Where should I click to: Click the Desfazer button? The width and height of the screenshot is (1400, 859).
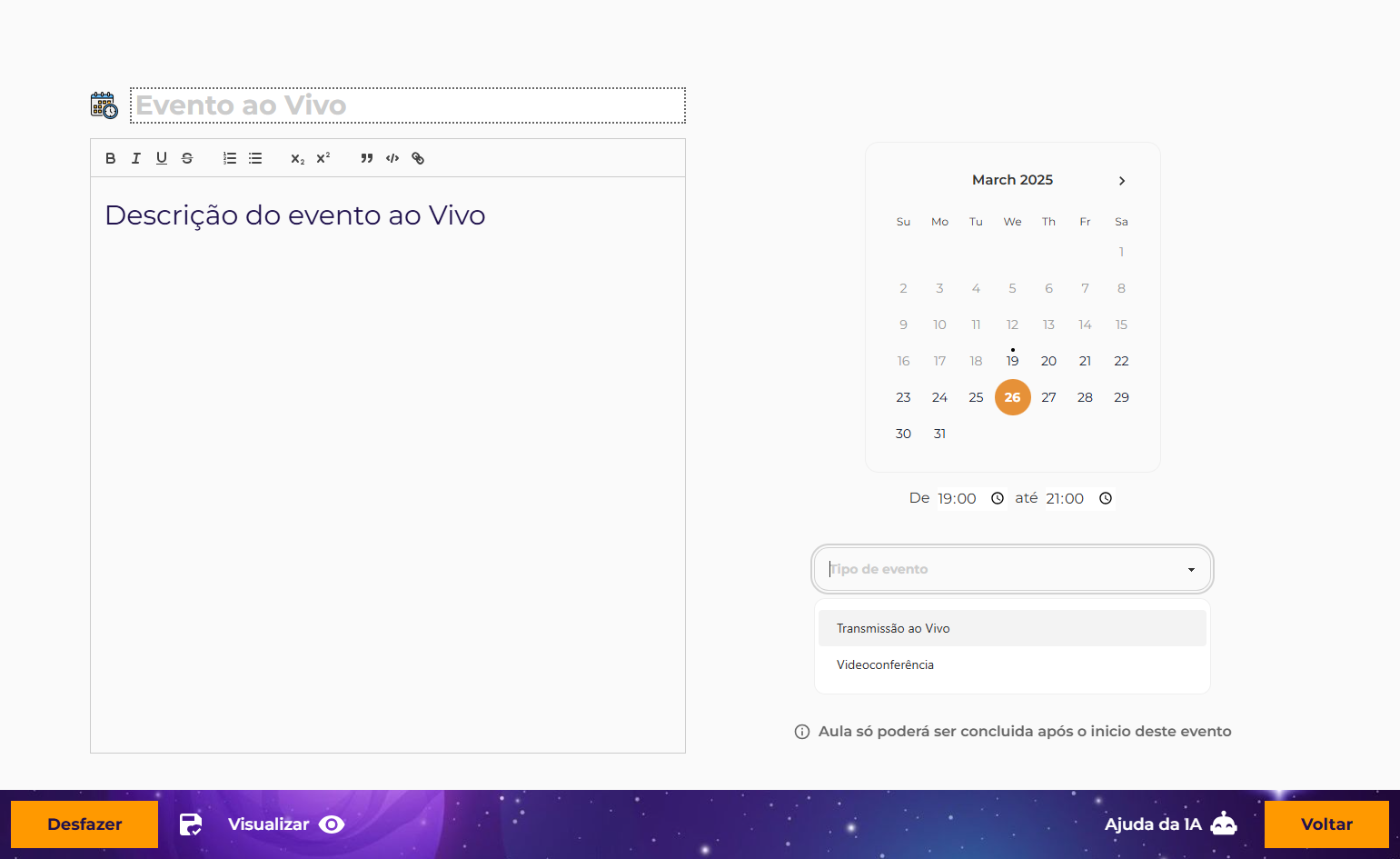click(84, 824)
